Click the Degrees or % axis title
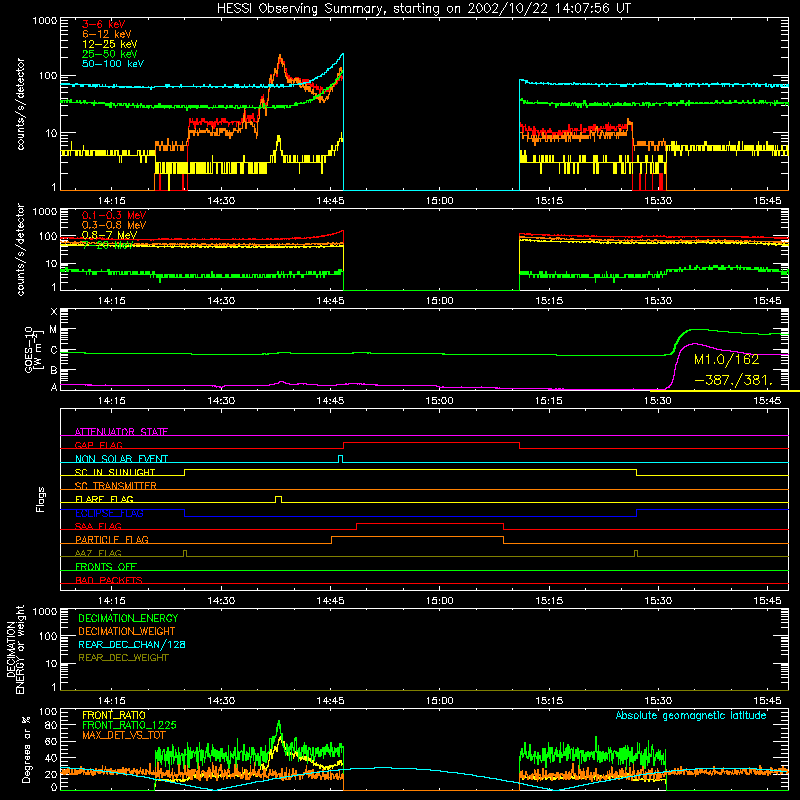This screenshot has height=800, width=800. (x=26, y=750)
